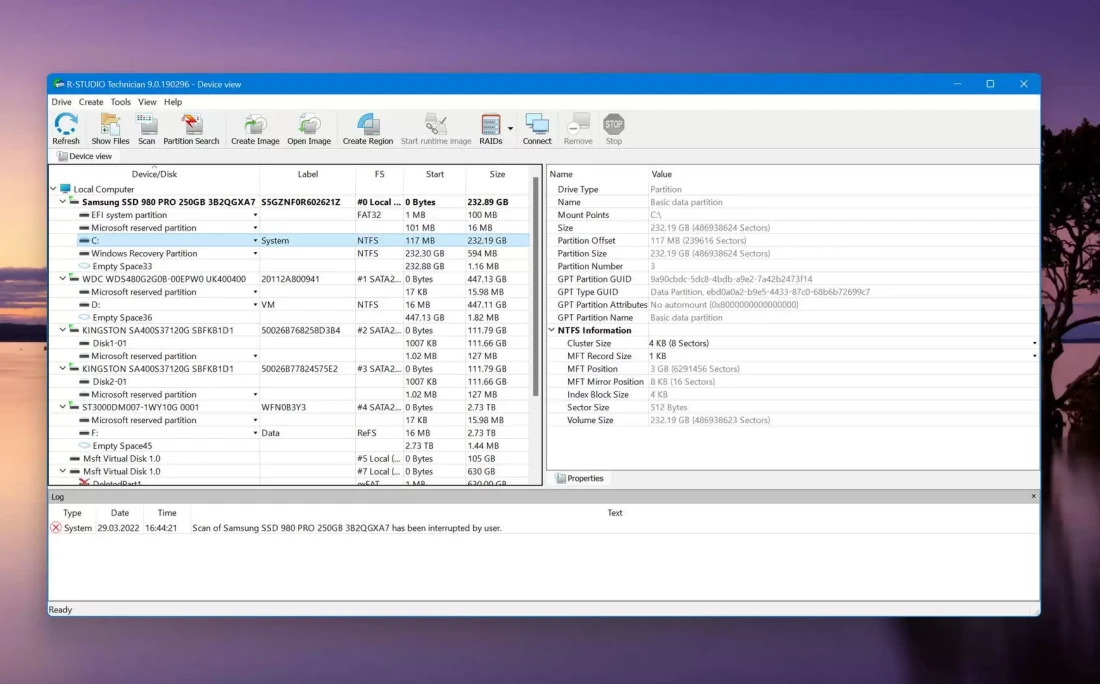The height and width of the screenshot is (684, 1100).
Task: Collapse the NTFS Information section
Action: click(x=552, y=330)
